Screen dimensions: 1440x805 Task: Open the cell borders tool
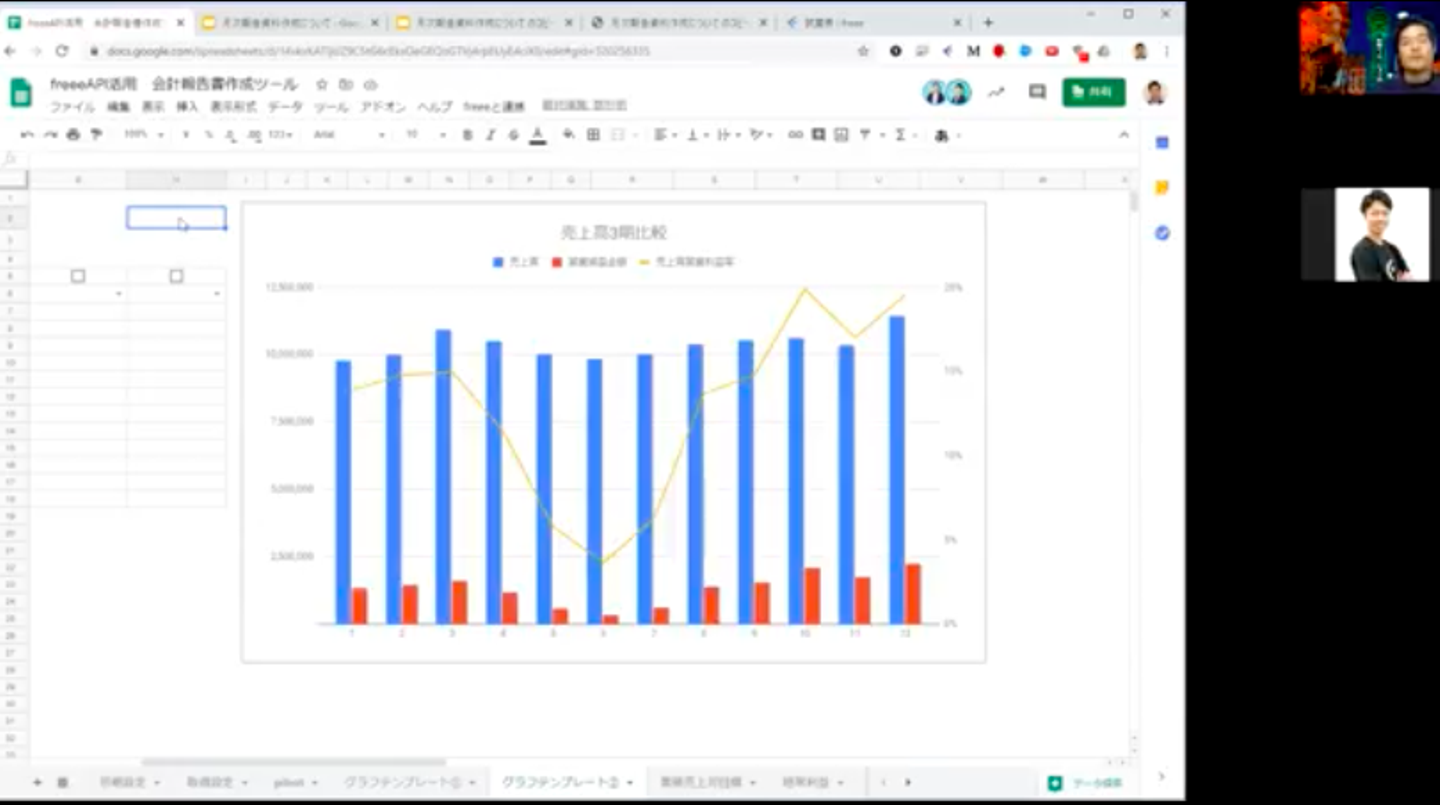click(x=593, y=135)
